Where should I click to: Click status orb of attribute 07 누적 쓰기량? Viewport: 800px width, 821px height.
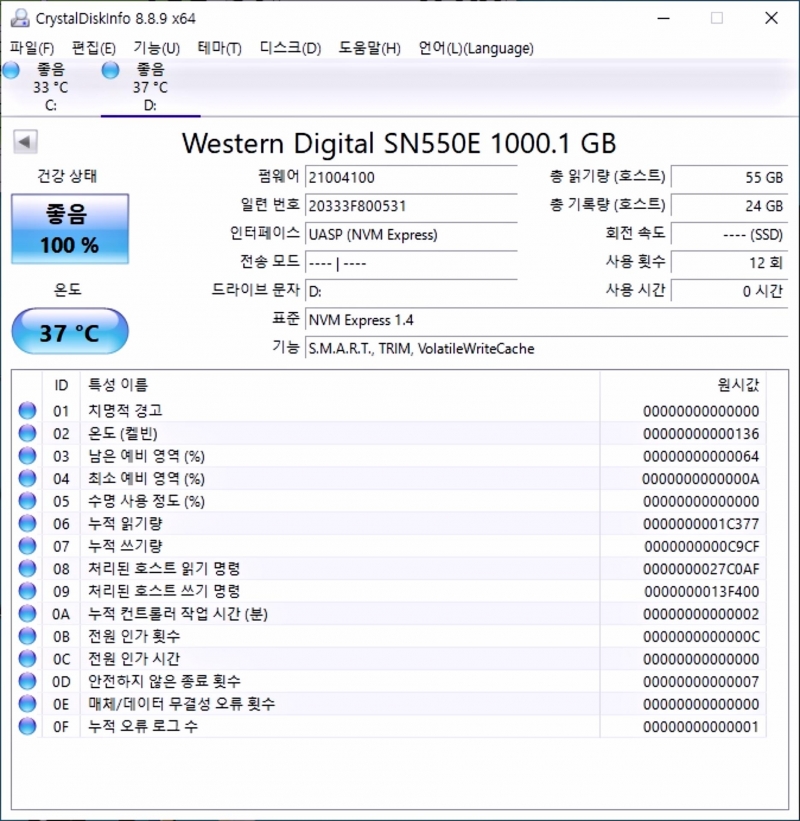(x=27, y=546)
